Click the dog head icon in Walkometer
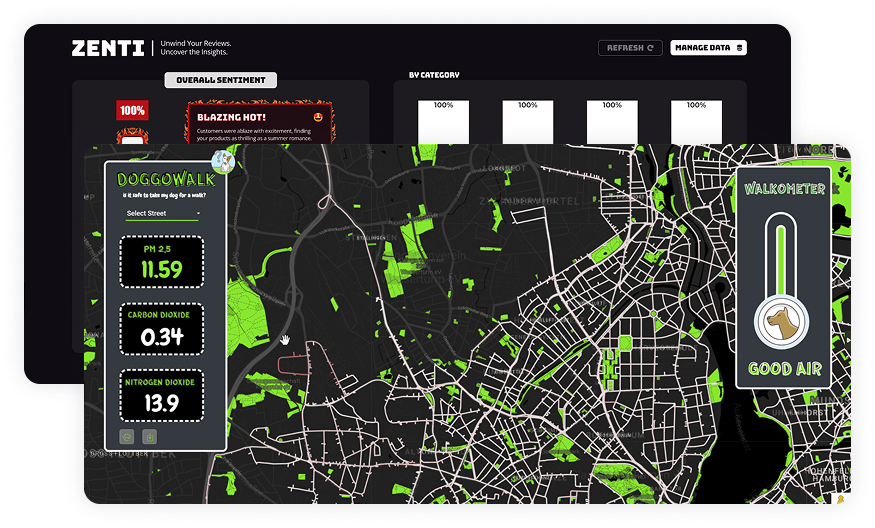Viewport: 875px width, 528px height. pos(781,323)
